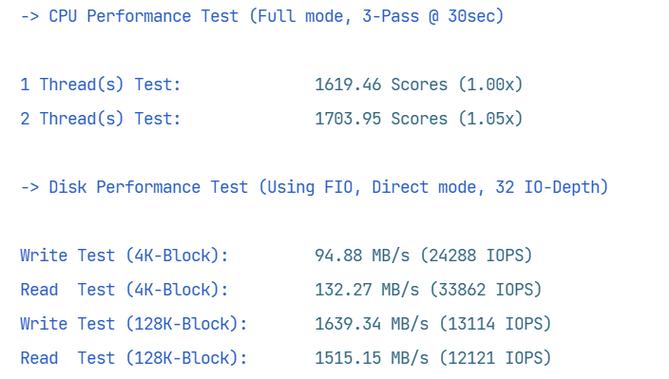Select the 1 Thread(s) Test label
669x379 pixels.
click(x=101, y=85)
